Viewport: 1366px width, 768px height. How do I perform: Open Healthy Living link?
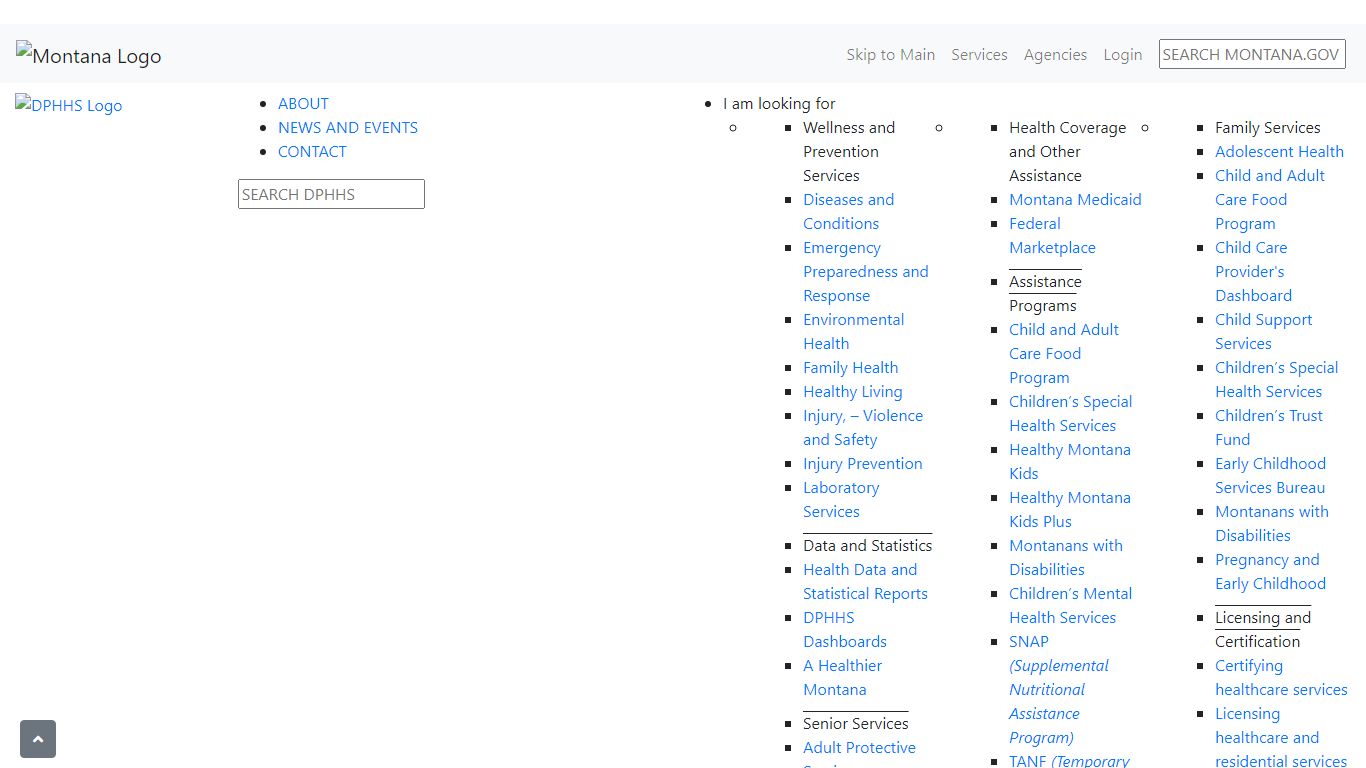tap(852, 391)
